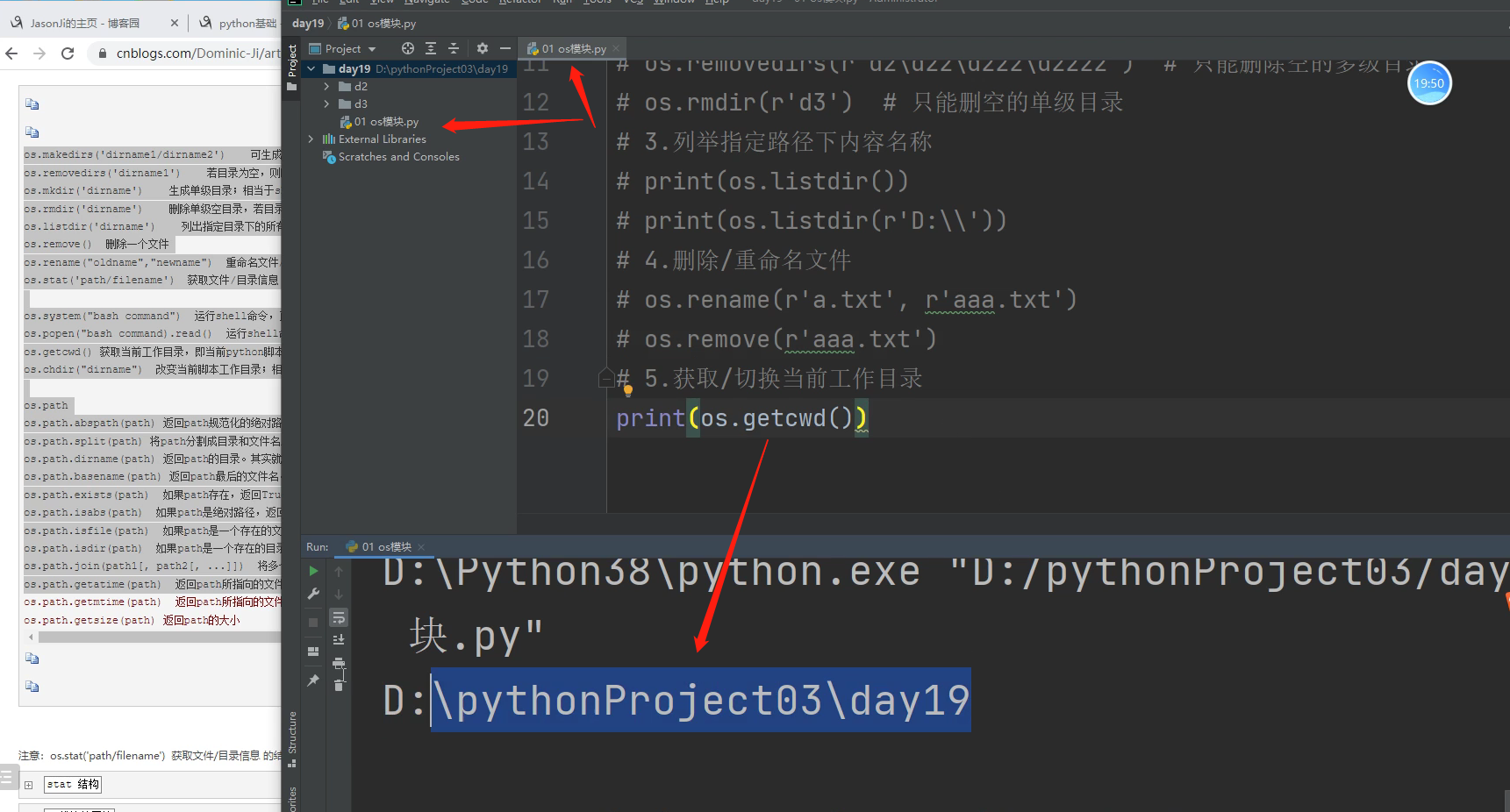
Task: Expand the d2 folder
Action: [x=326, y=86]
